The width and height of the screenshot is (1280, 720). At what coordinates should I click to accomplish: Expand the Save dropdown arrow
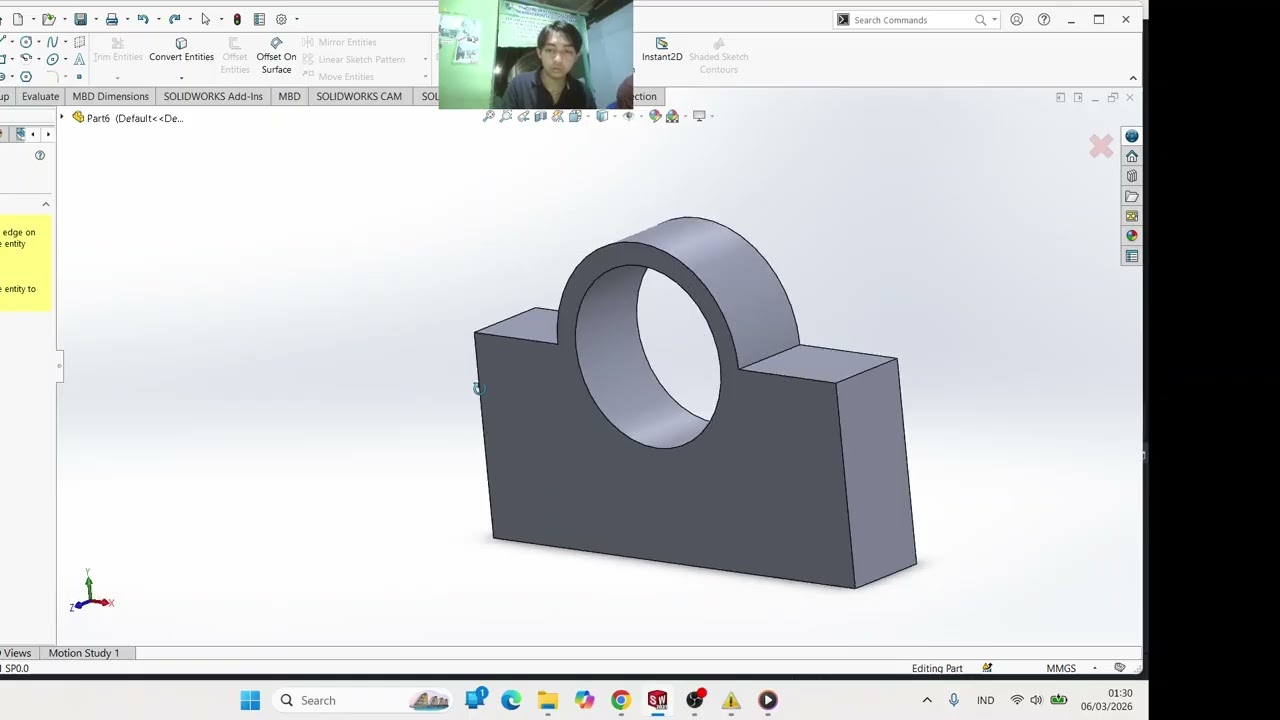[x=96, y=19]
